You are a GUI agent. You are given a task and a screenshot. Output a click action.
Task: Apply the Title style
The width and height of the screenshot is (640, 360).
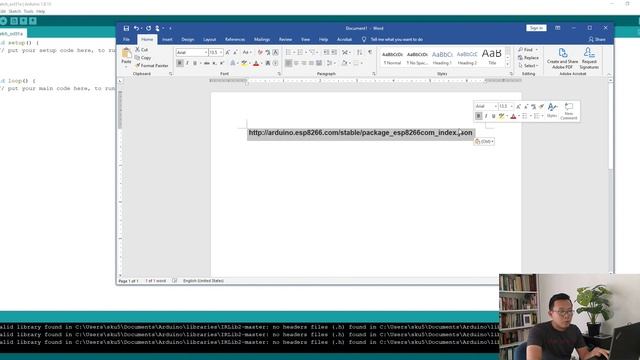(x=492, y=57)
